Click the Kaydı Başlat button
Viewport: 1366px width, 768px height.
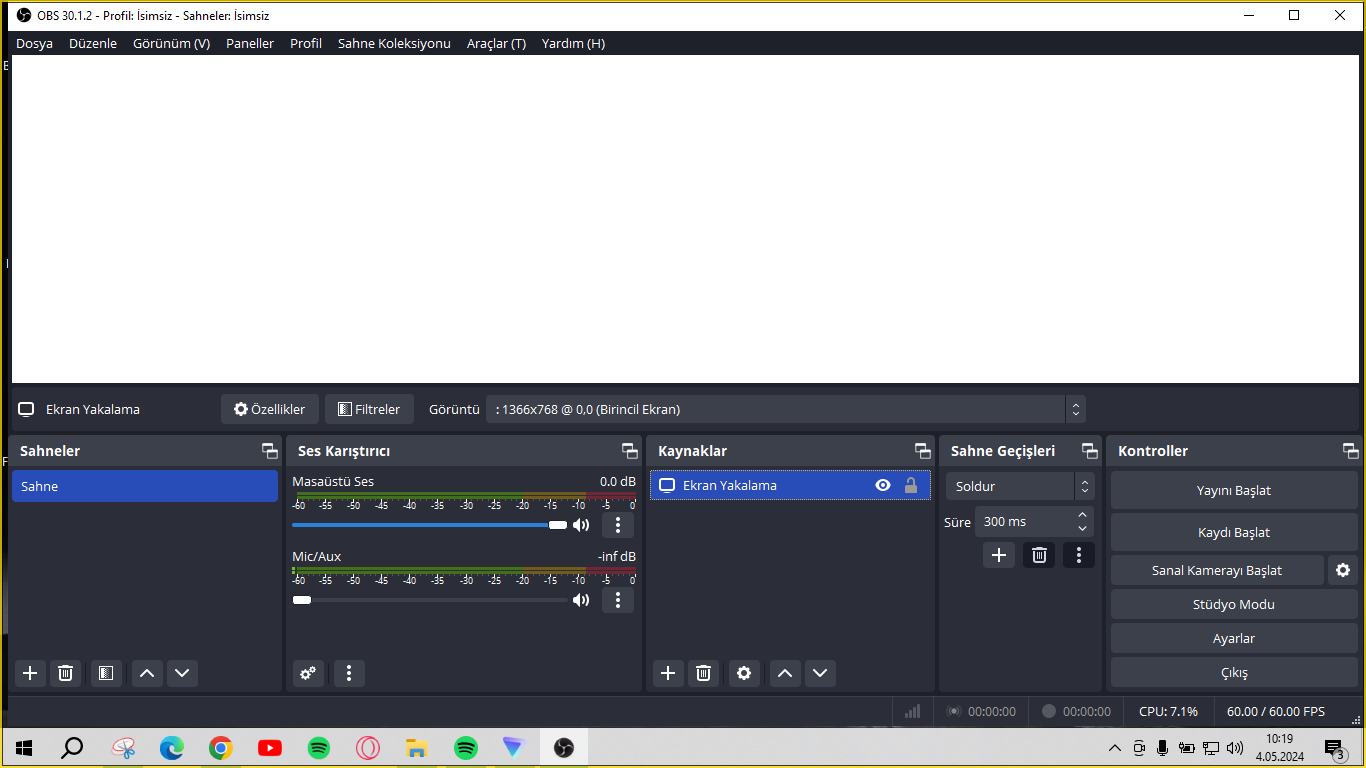tap(1234, 532)
